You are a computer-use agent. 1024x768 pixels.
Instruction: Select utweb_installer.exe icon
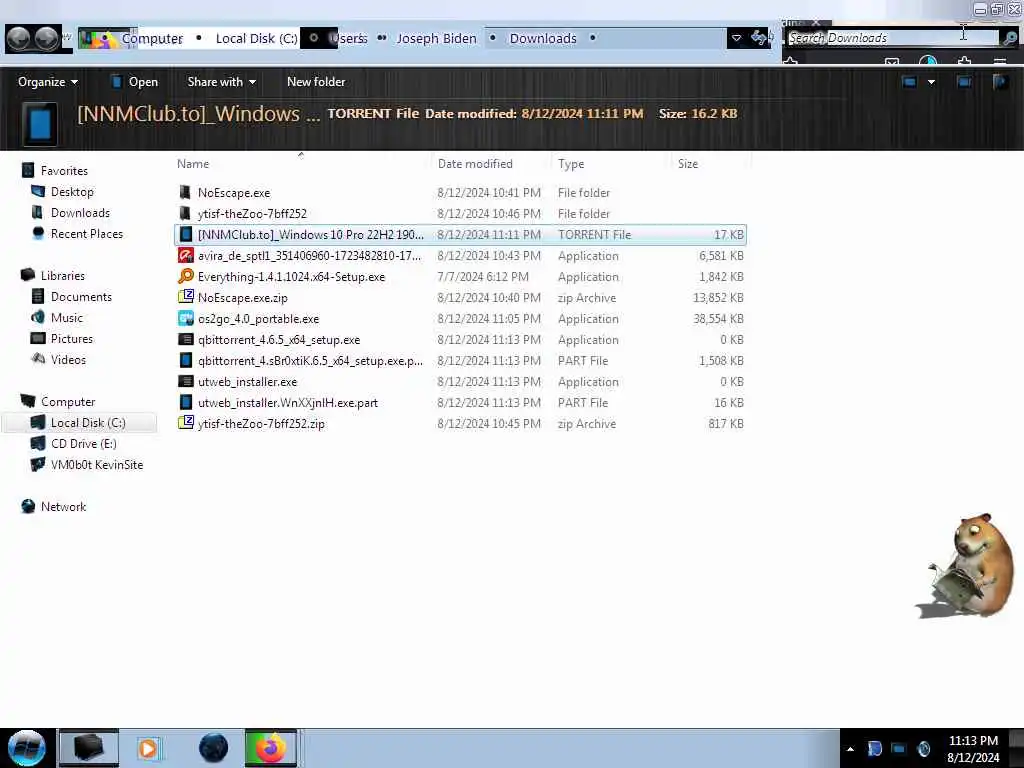pos(185,381)
